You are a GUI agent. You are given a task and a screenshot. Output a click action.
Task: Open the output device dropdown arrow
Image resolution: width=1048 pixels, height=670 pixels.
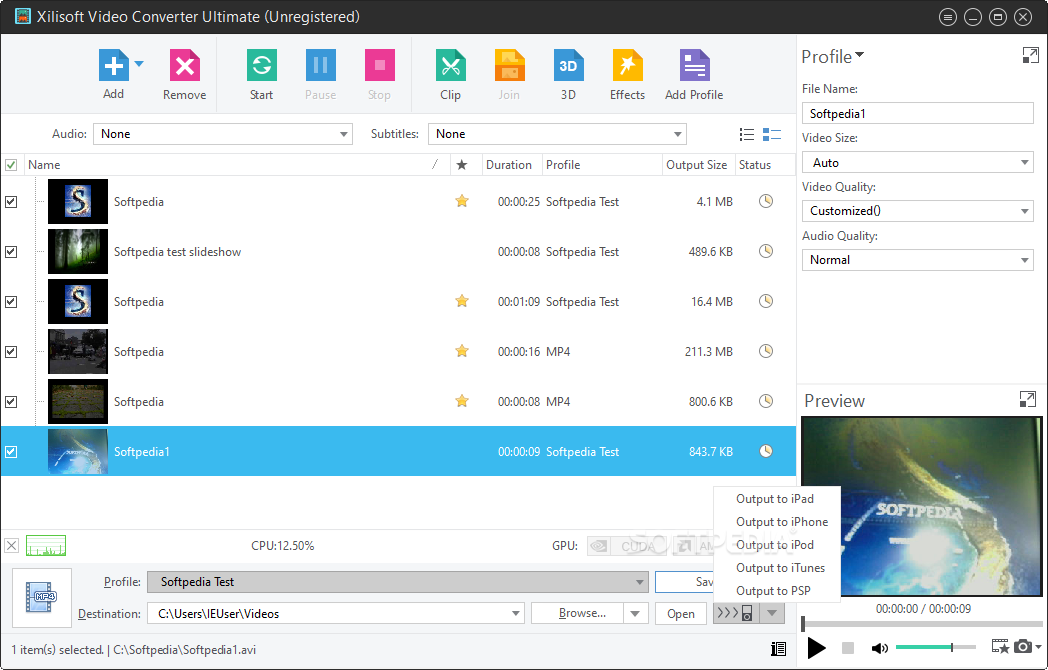[772, 612]
